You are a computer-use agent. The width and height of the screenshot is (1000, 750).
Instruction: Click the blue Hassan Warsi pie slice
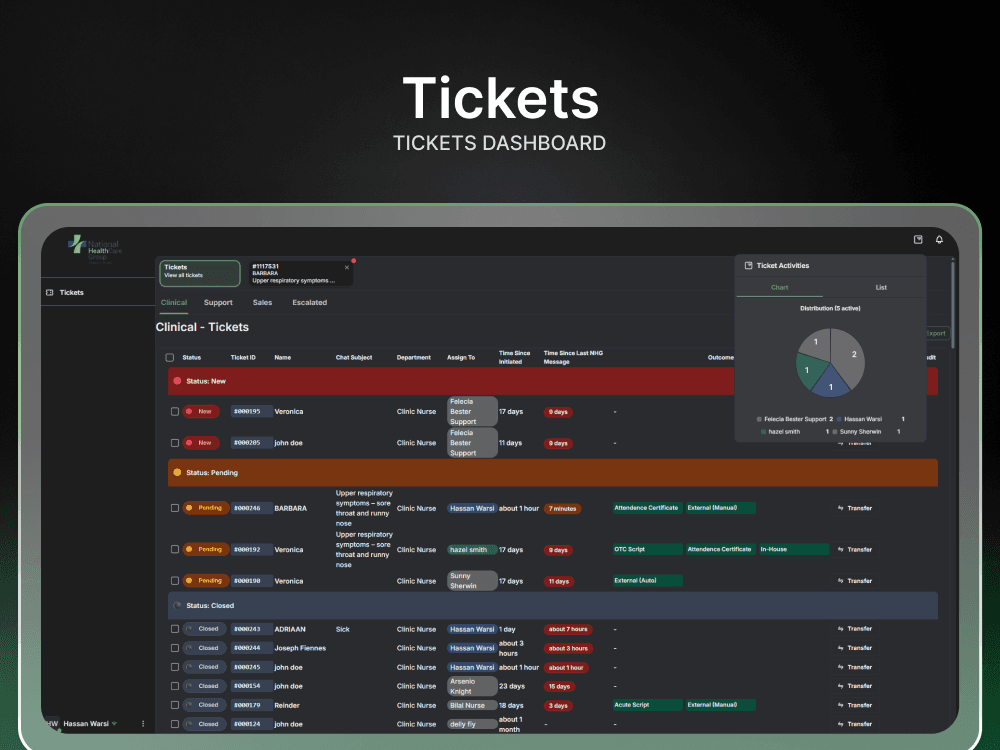[831, 384]
